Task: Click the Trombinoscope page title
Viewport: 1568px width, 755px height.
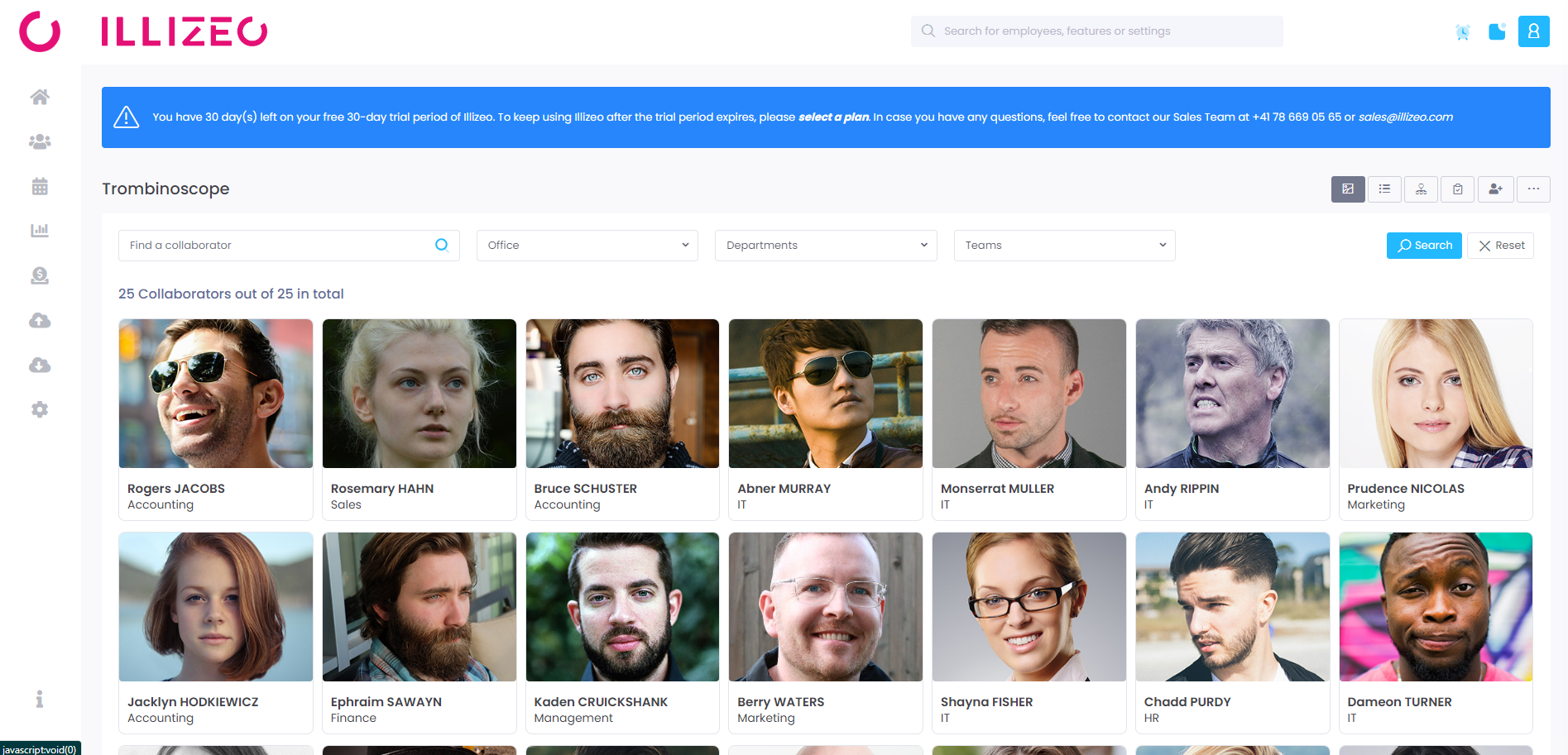Action: coord(165,189)
